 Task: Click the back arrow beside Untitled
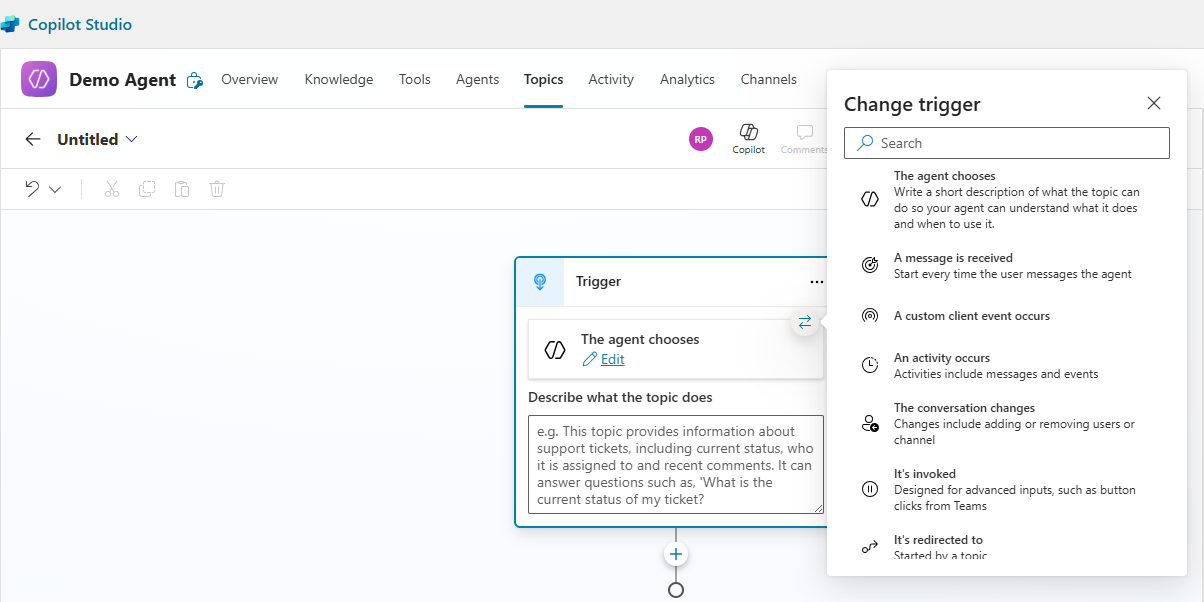pos(33,139)
